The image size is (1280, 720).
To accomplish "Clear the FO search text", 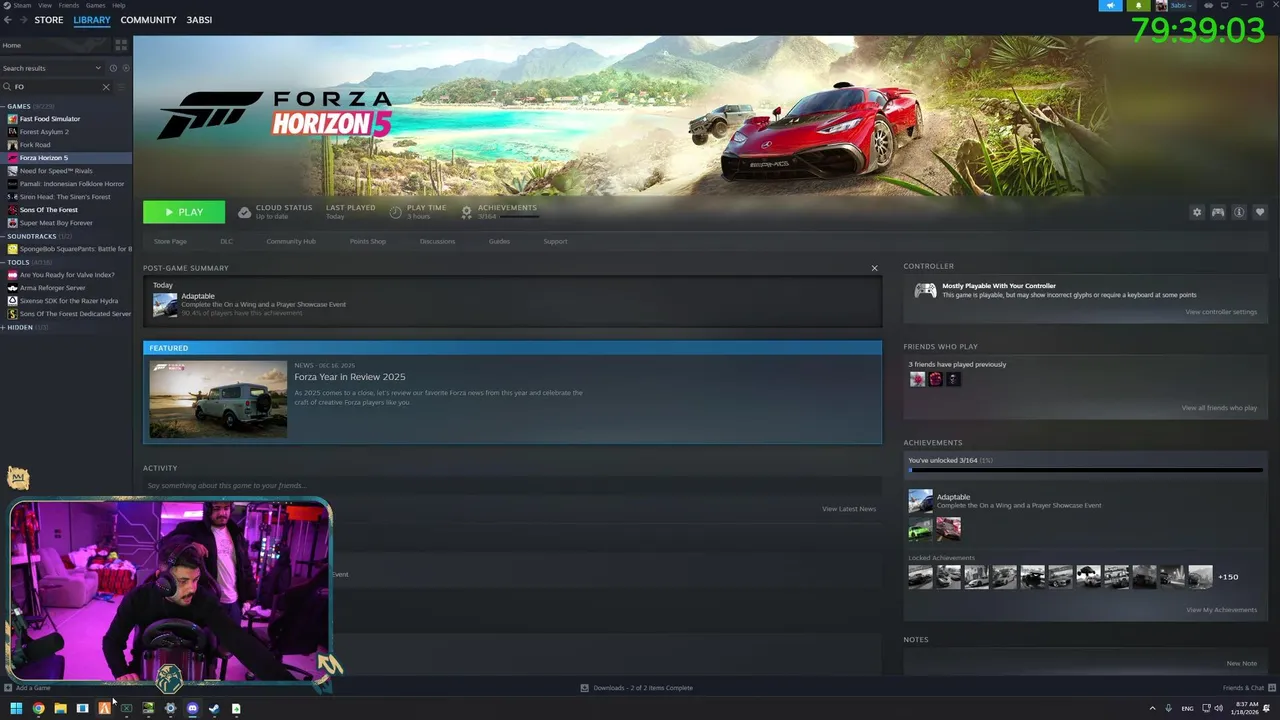I will point(106,87).
